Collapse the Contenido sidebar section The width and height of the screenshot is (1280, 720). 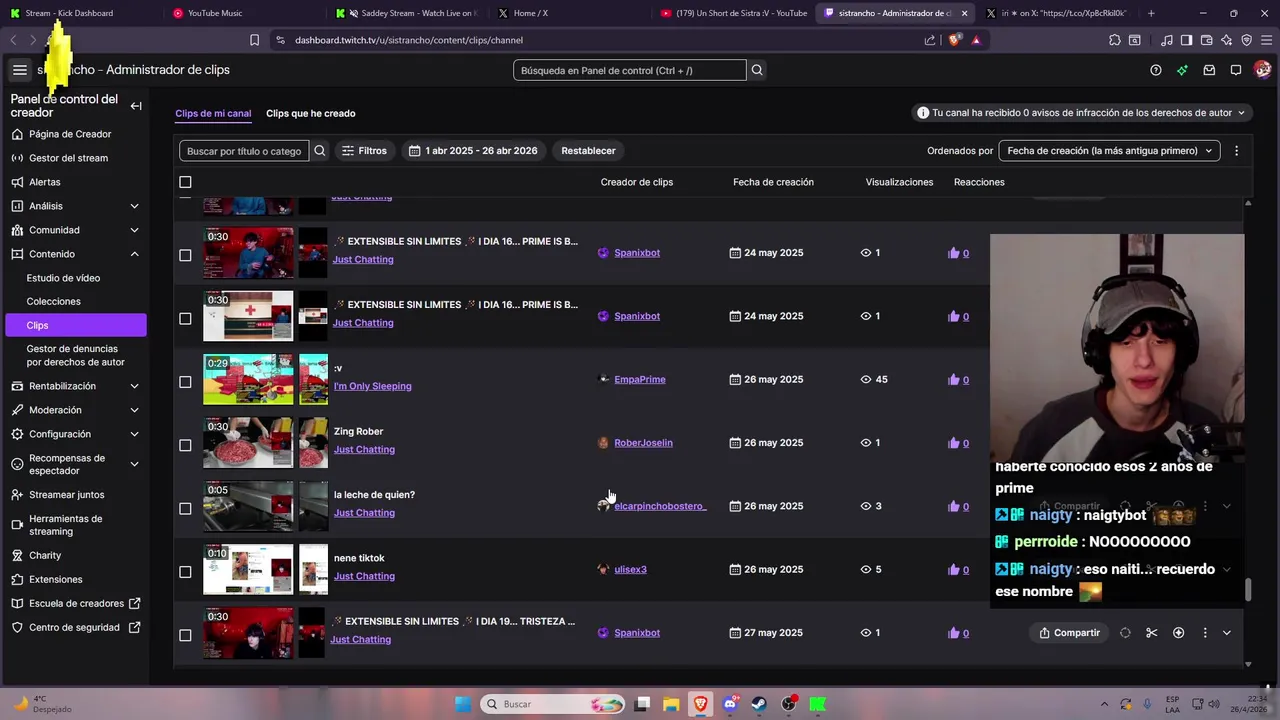tap(134, 254)
